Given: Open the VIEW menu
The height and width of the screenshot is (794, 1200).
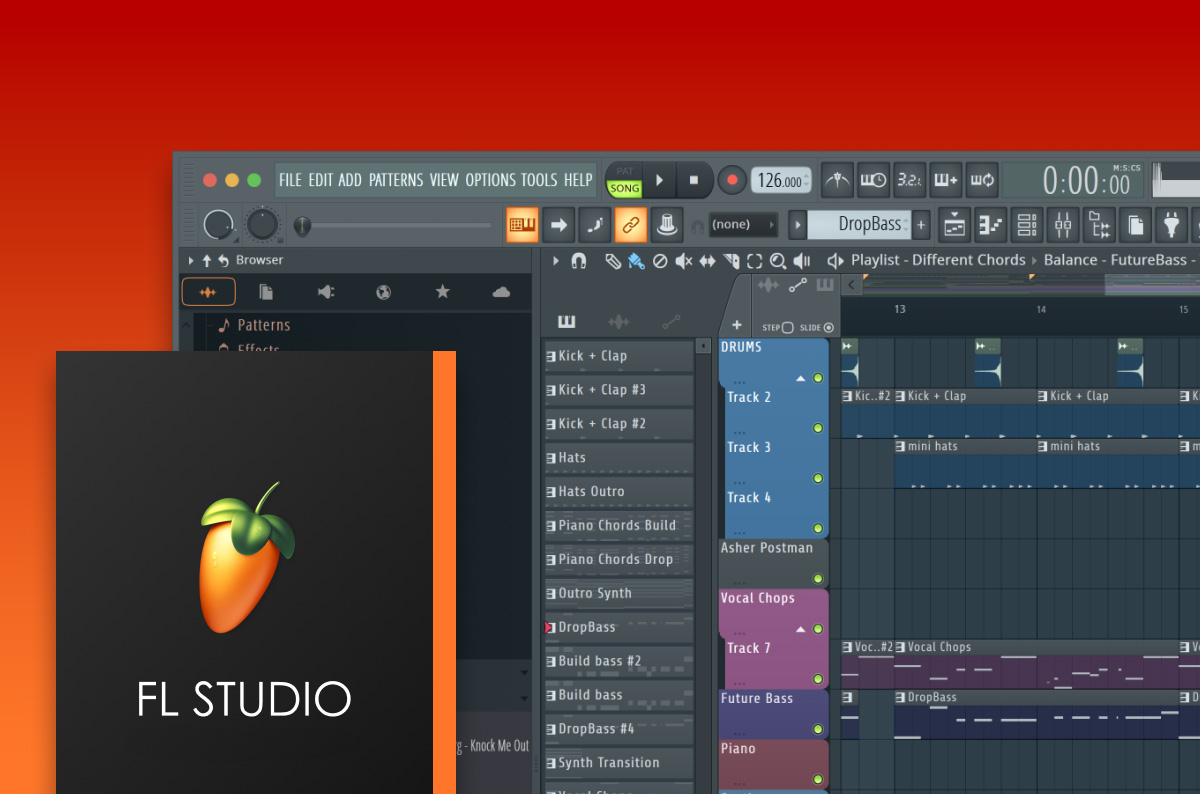Looking at the screenshot, I should click(444, 180).
